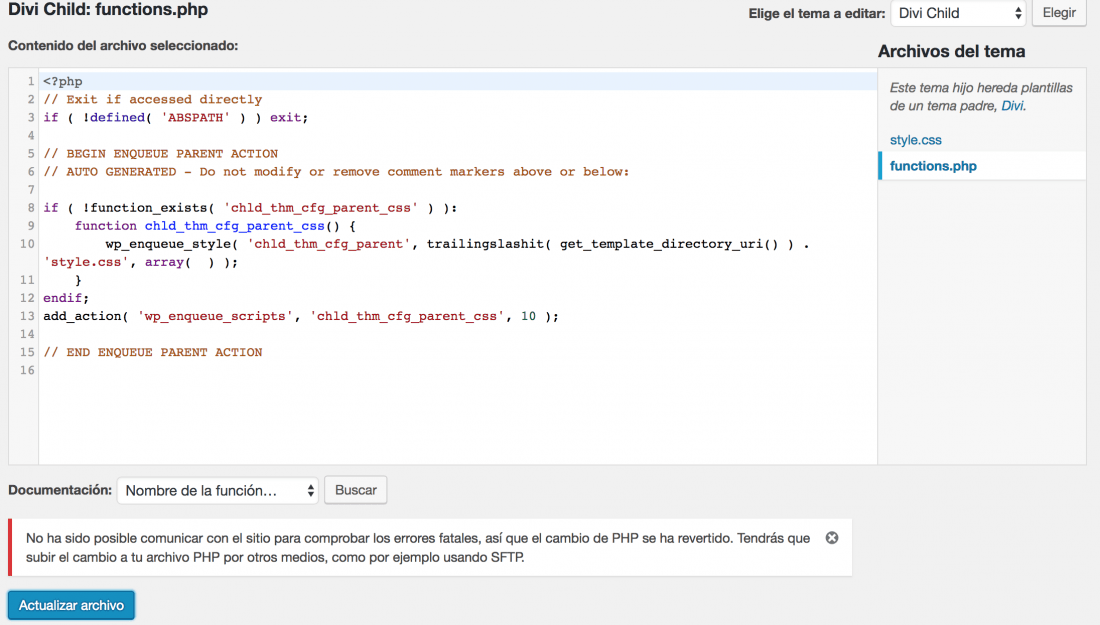Click the AUTO GENERATED comment line

click(x=336, y=172)
